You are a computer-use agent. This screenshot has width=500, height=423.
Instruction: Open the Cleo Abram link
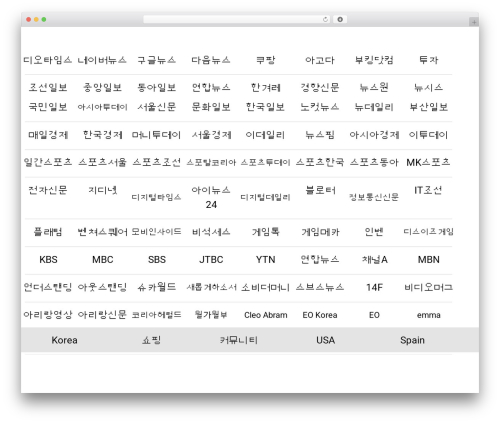pyautogui.click(x=265, y=315)
